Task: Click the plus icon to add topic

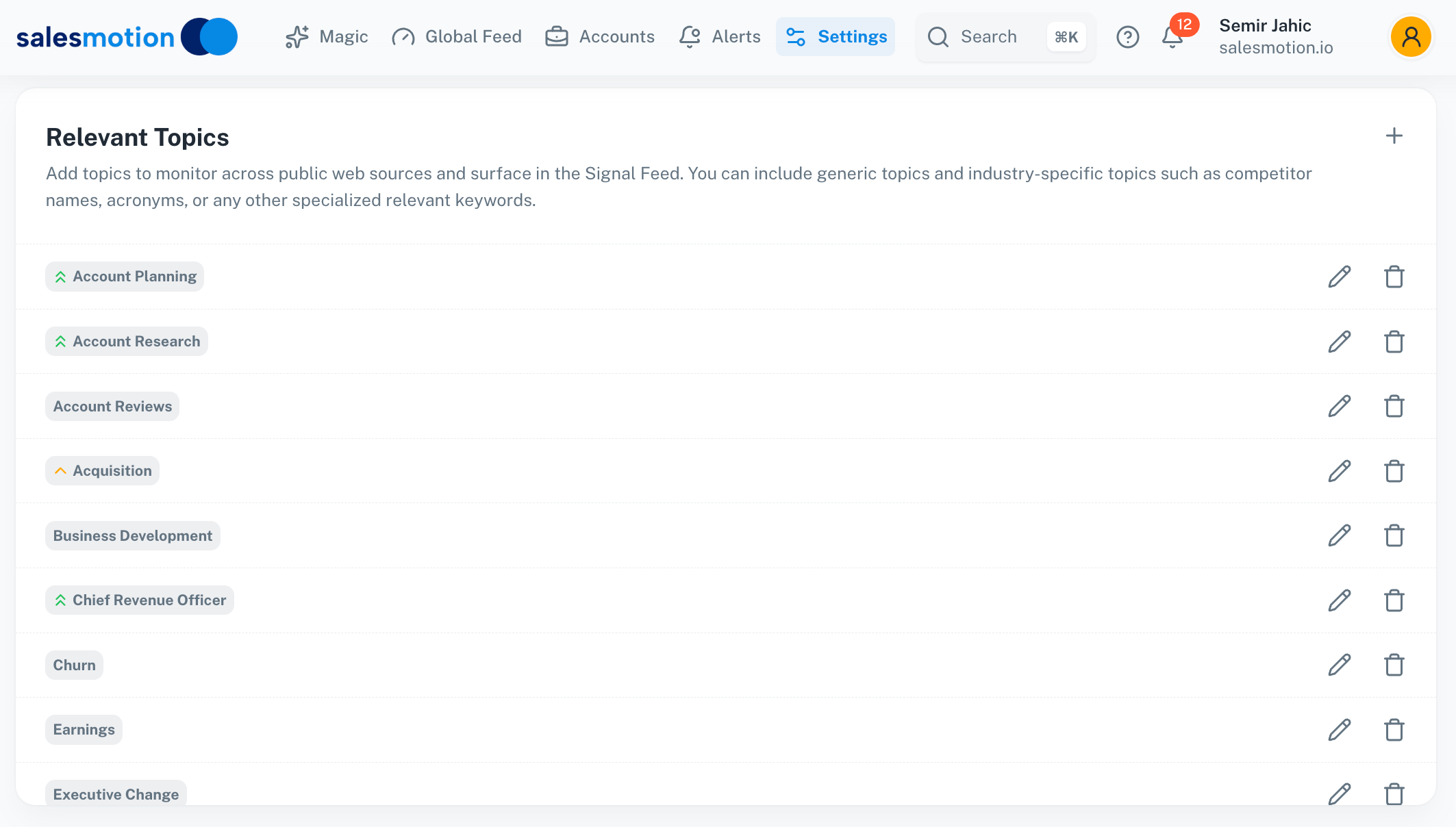Action: click(1394, 136)
